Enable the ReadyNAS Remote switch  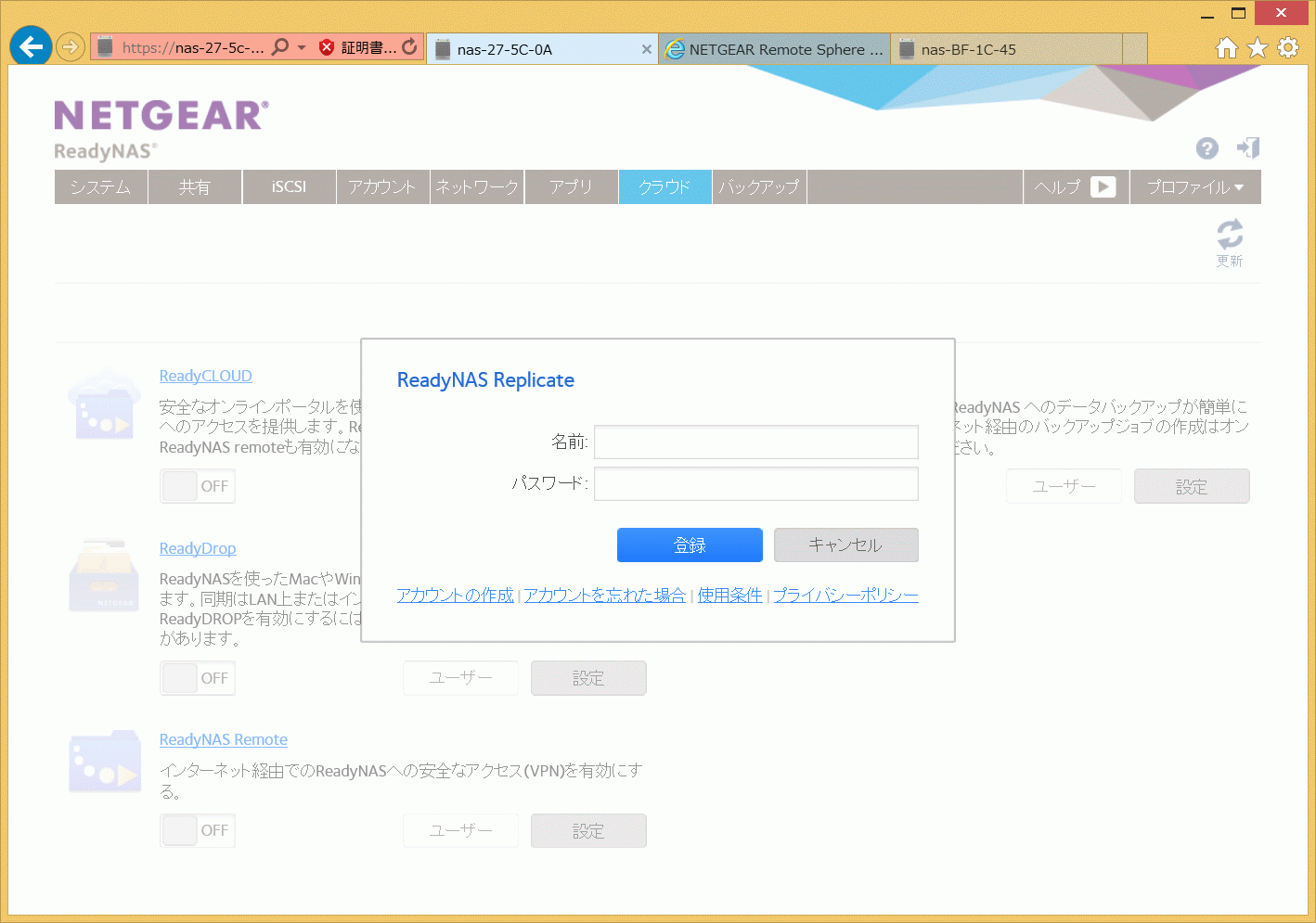[198, 830]
